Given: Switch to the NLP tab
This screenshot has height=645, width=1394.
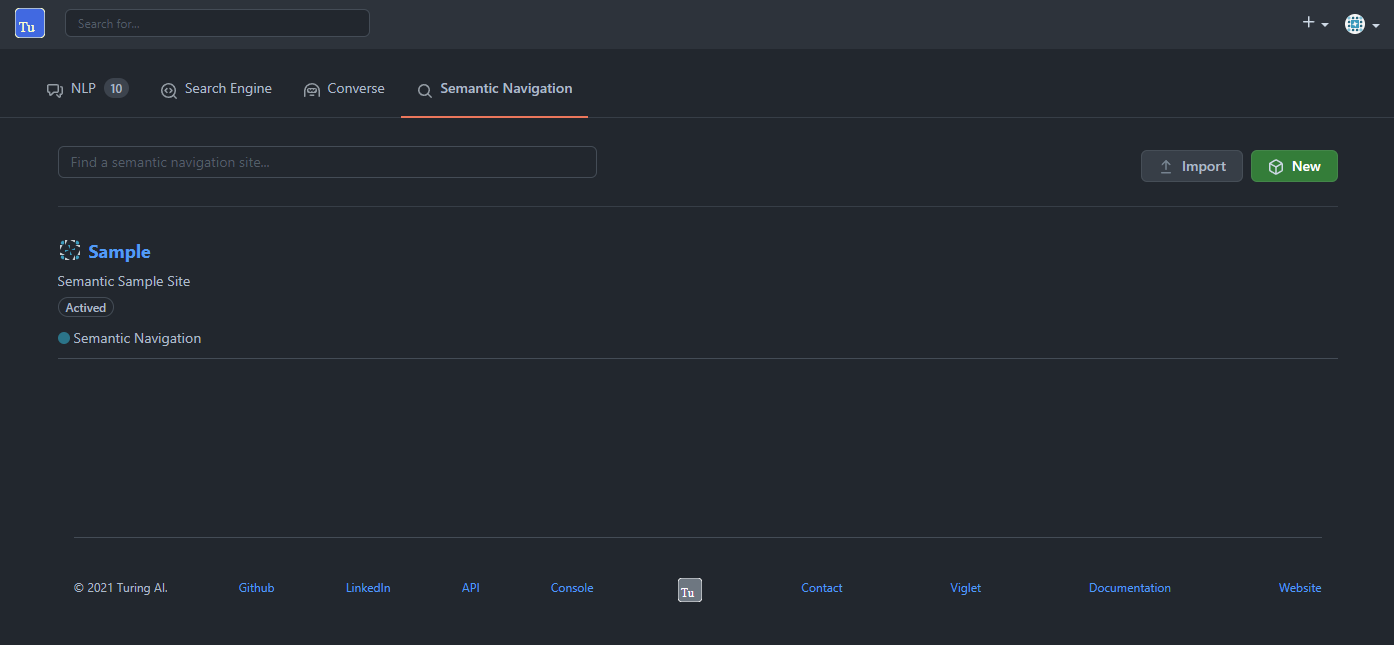Looking at the screenshot, I should [82, 88].
